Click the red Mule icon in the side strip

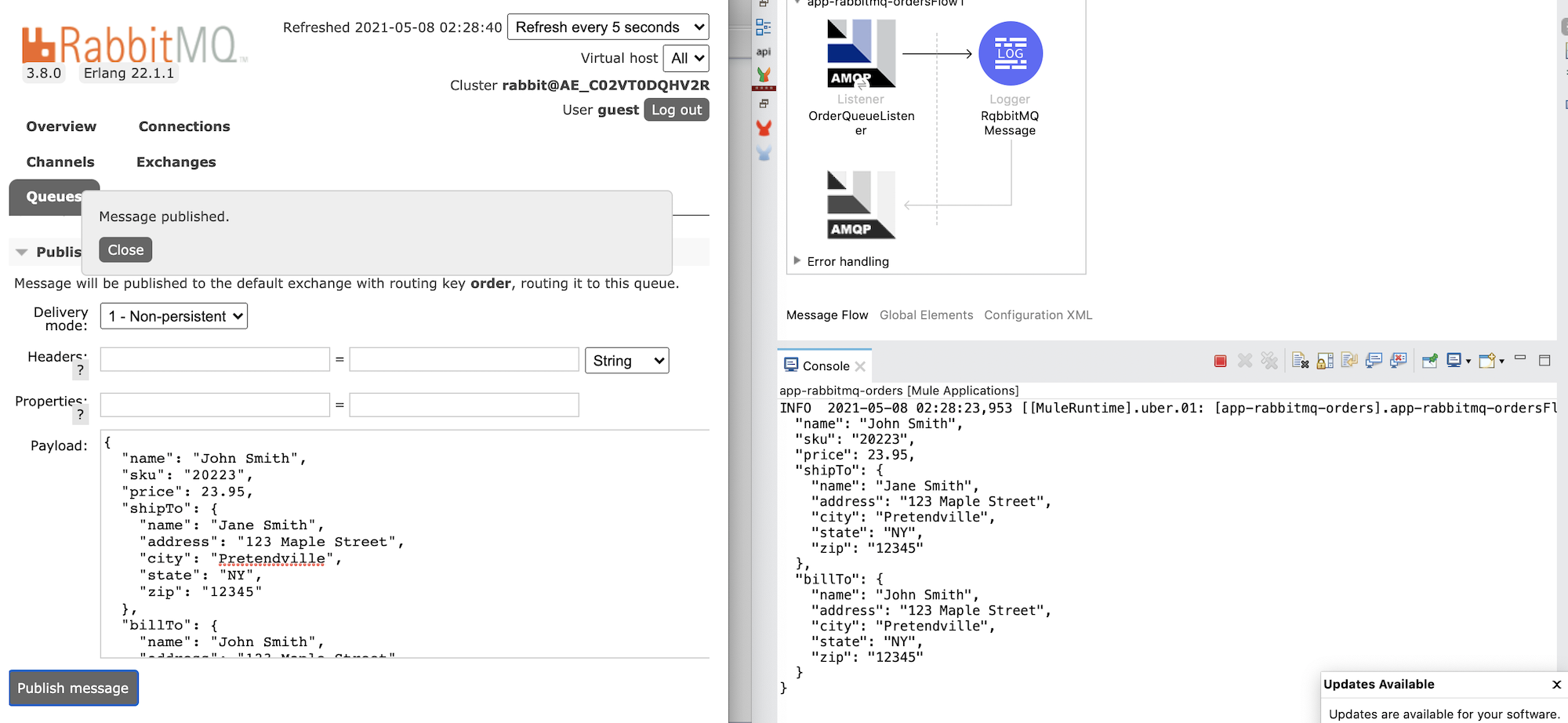(764, 128)
